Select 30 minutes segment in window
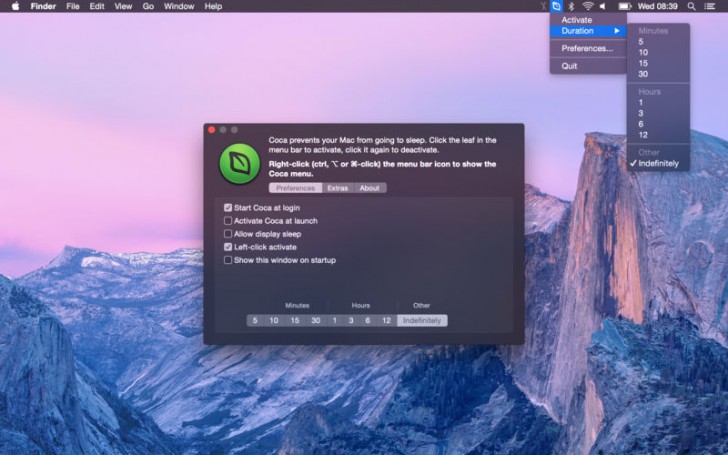Viewport: 728px width, 455px height. coord(316,320)
